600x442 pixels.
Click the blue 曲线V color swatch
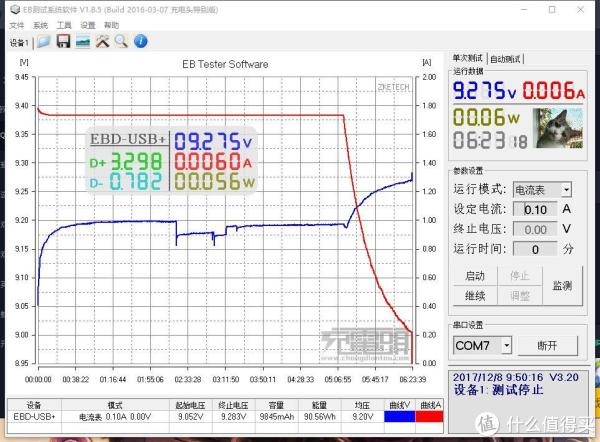click(x=399, y=417)
